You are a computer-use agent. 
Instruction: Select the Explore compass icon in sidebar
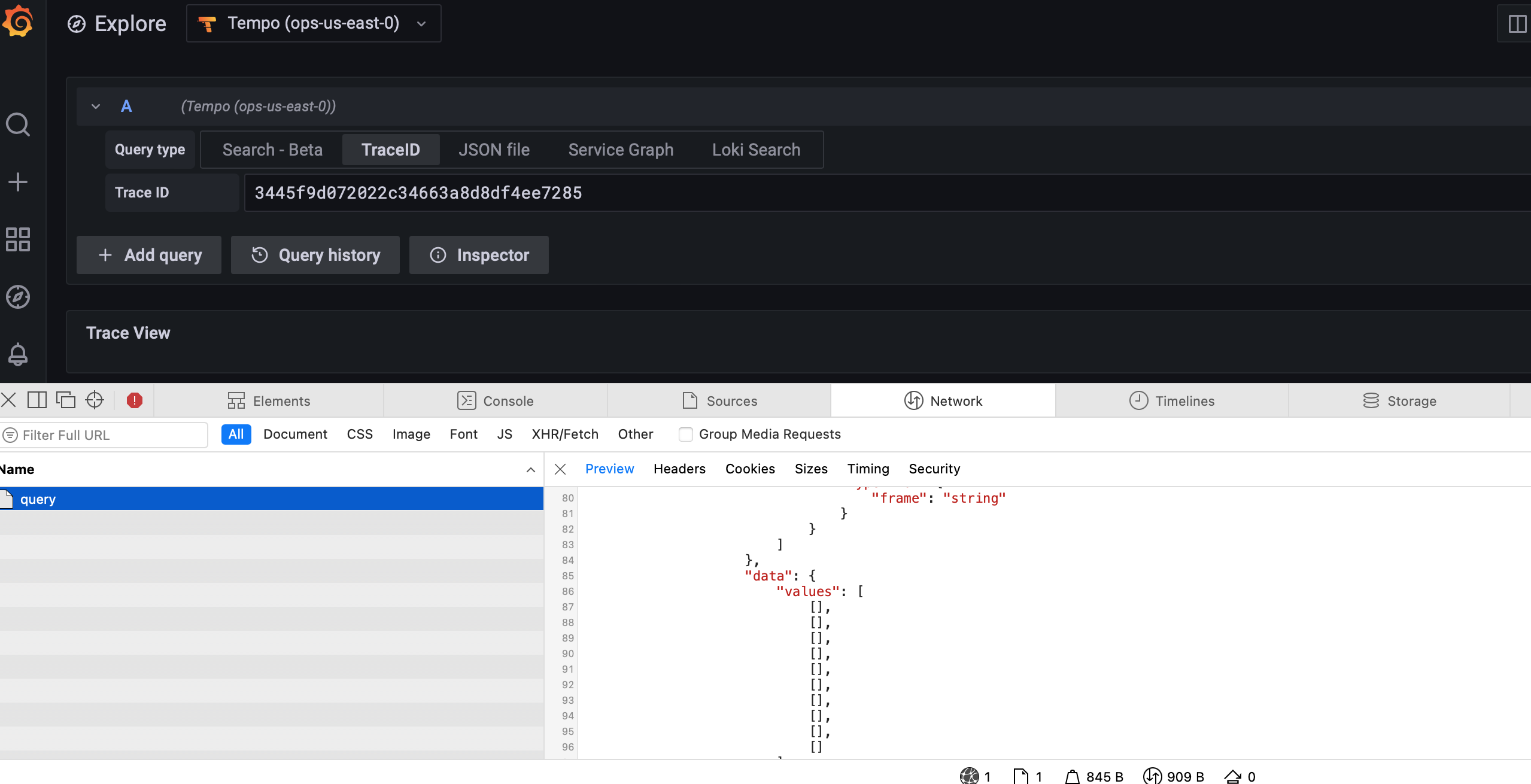pos(17,296)
